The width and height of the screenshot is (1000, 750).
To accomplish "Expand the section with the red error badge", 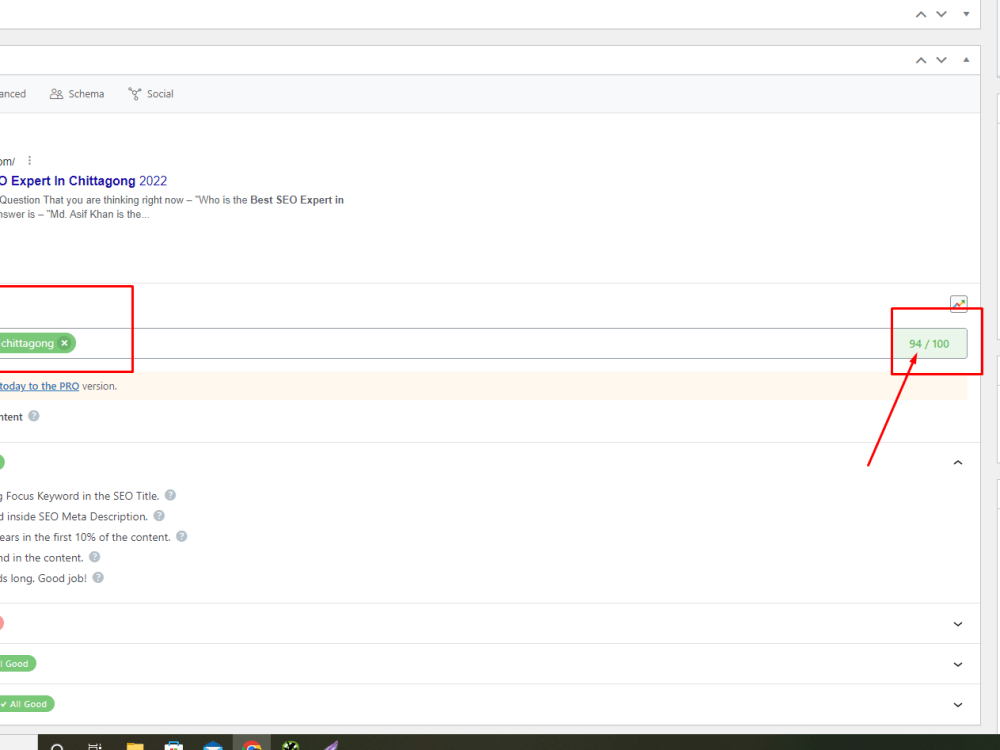I will click(958, 624).
